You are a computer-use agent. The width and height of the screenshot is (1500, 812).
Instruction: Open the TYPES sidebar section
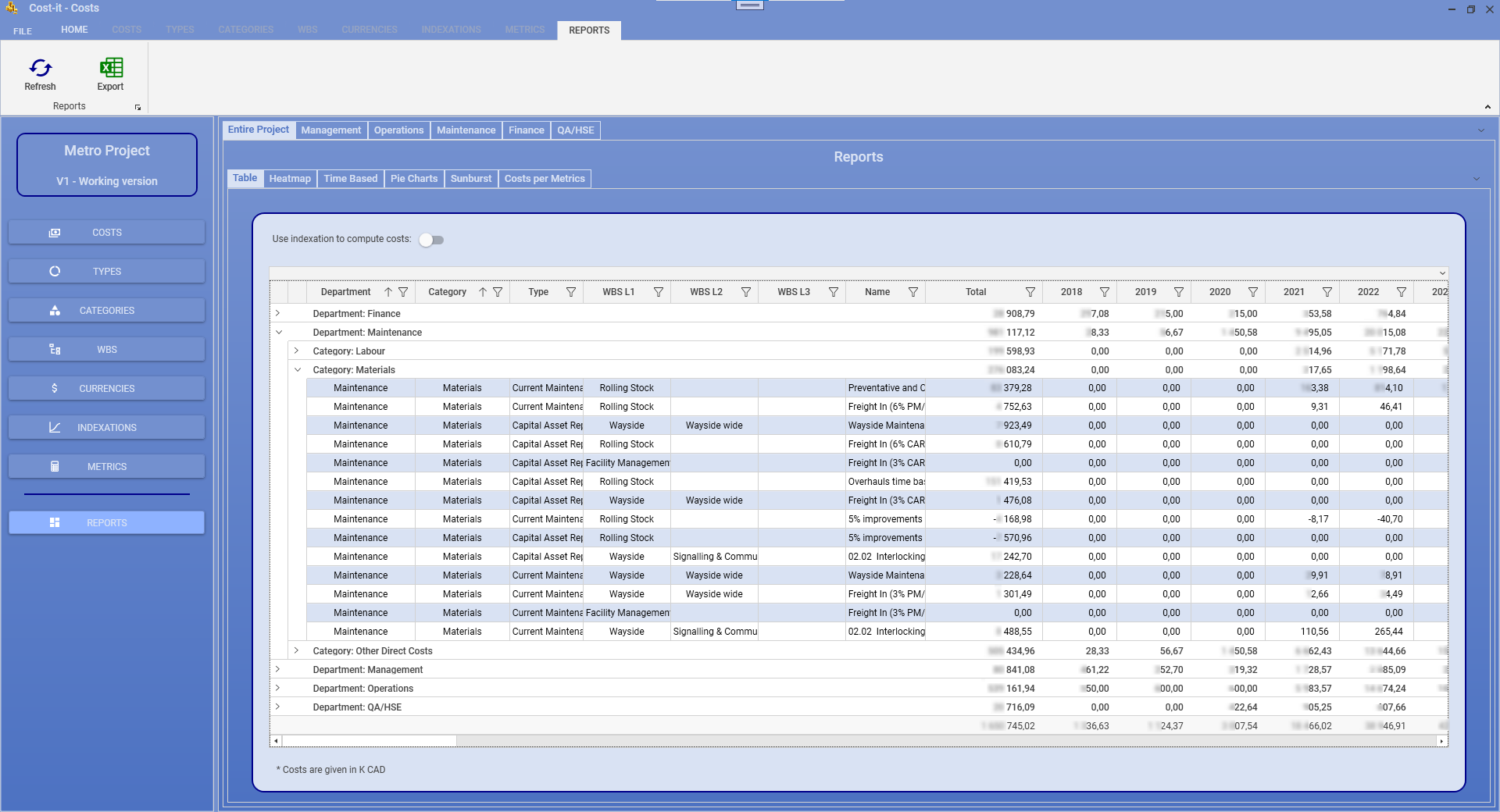(107, 272)
